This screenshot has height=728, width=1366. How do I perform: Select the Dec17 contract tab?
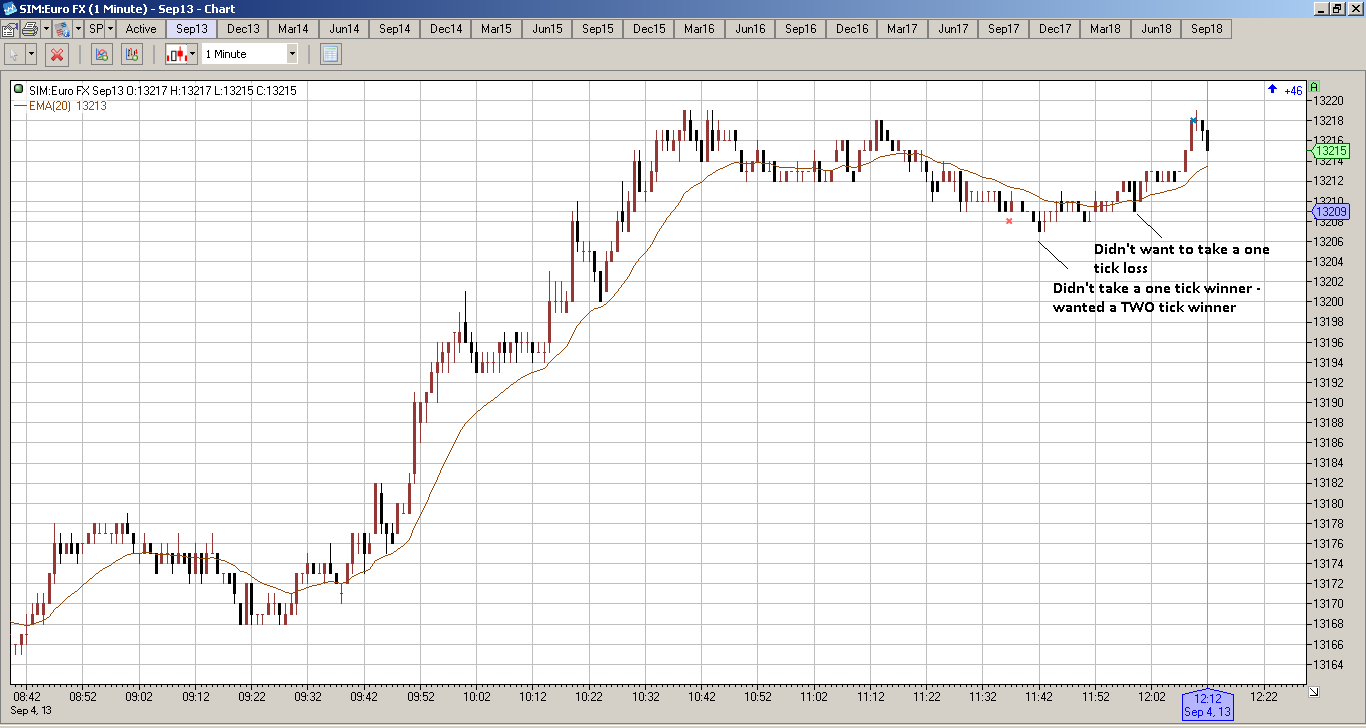[1055, 29]
